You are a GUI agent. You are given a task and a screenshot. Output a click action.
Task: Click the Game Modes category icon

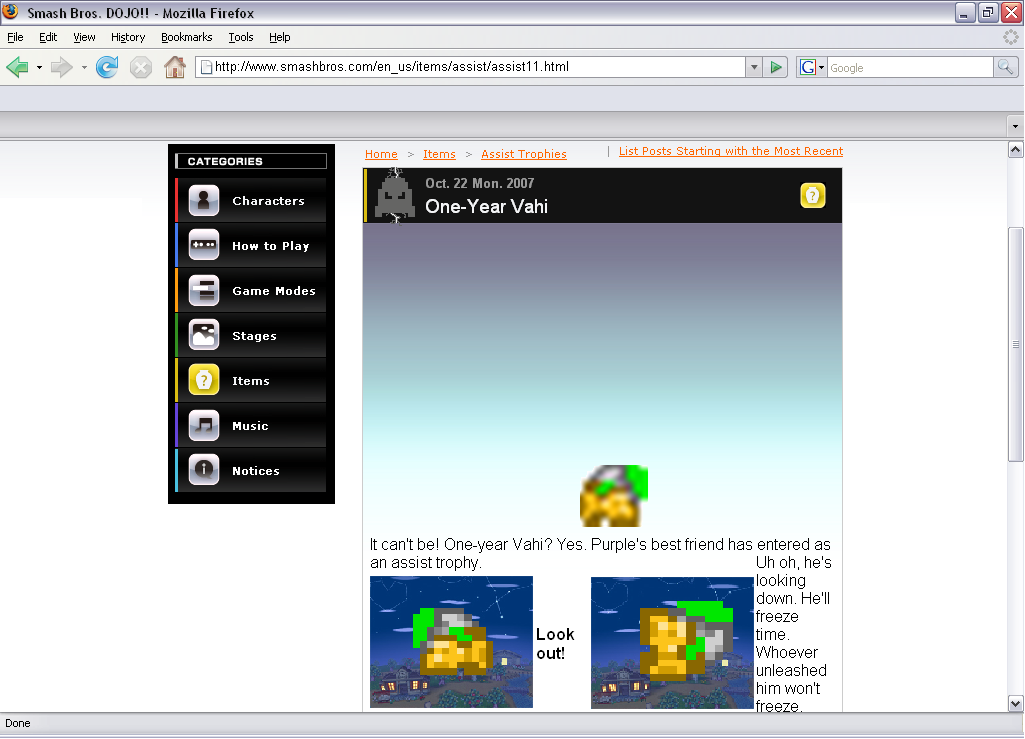tap(204, 290)
